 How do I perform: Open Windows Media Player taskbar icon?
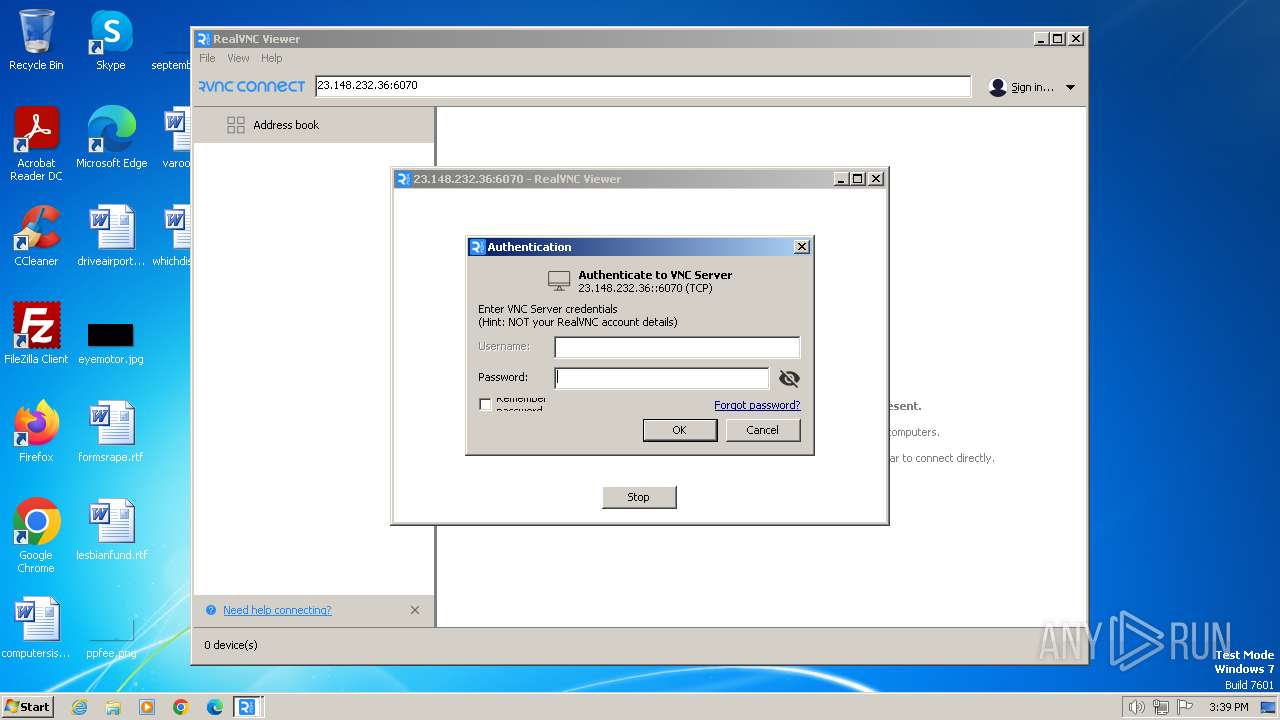coord(147,707)
